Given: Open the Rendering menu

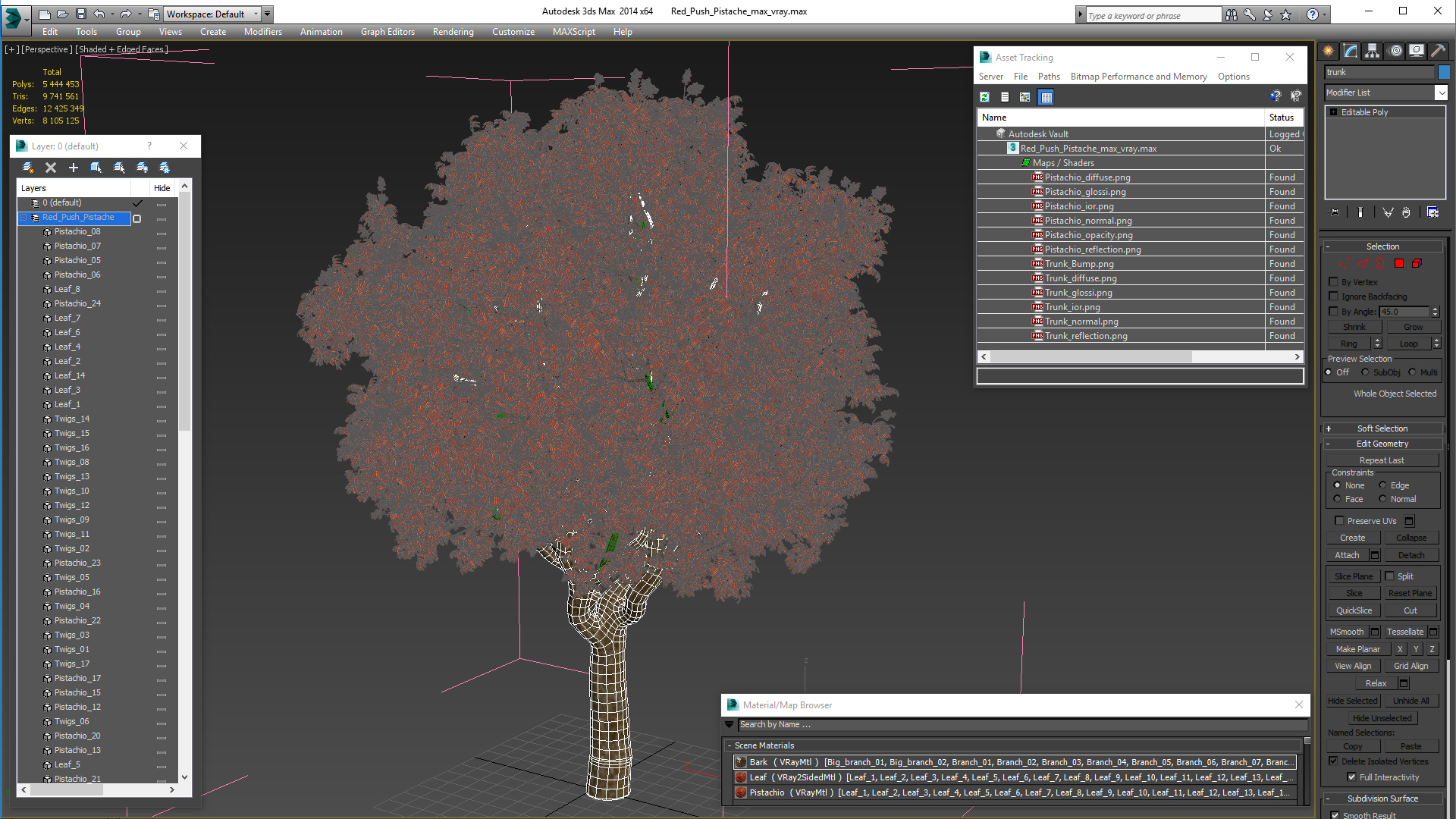Looking at the screenshot, I should [453, 32].
